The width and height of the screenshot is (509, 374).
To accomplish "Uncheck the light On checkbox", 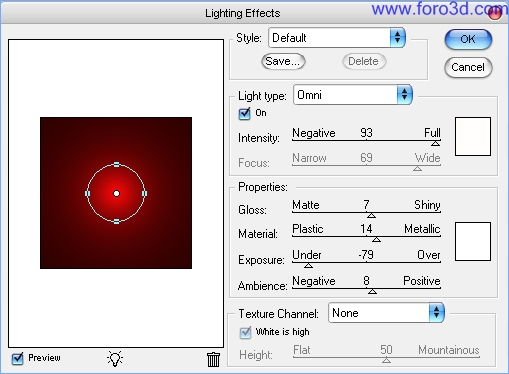I will pos(244,114).
